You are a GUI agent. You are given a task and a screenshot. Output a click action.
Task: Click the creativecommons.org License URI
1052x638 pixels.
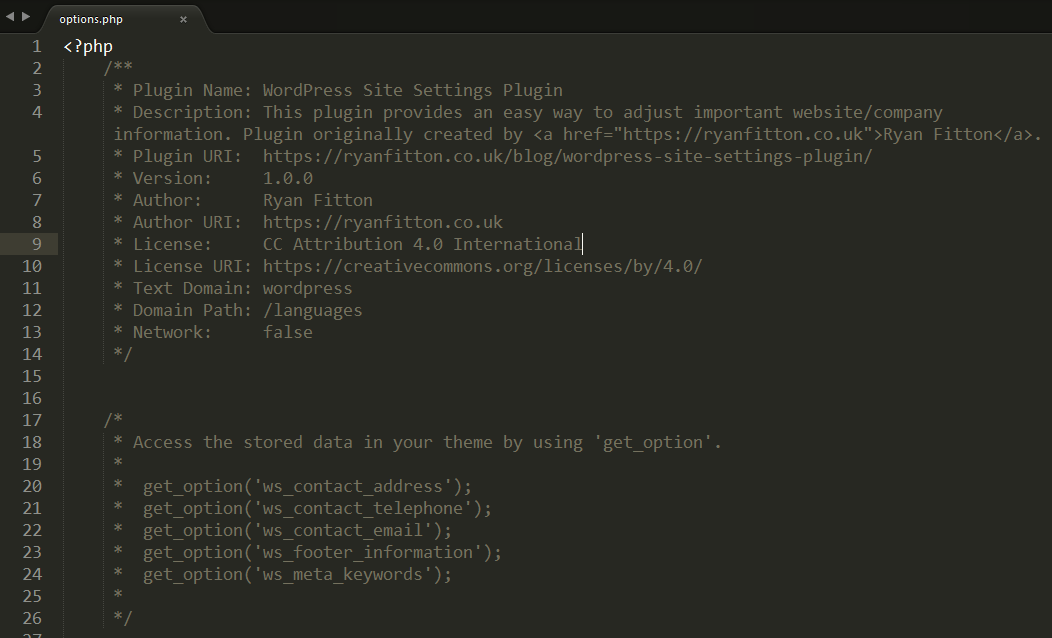pos(482,266)
